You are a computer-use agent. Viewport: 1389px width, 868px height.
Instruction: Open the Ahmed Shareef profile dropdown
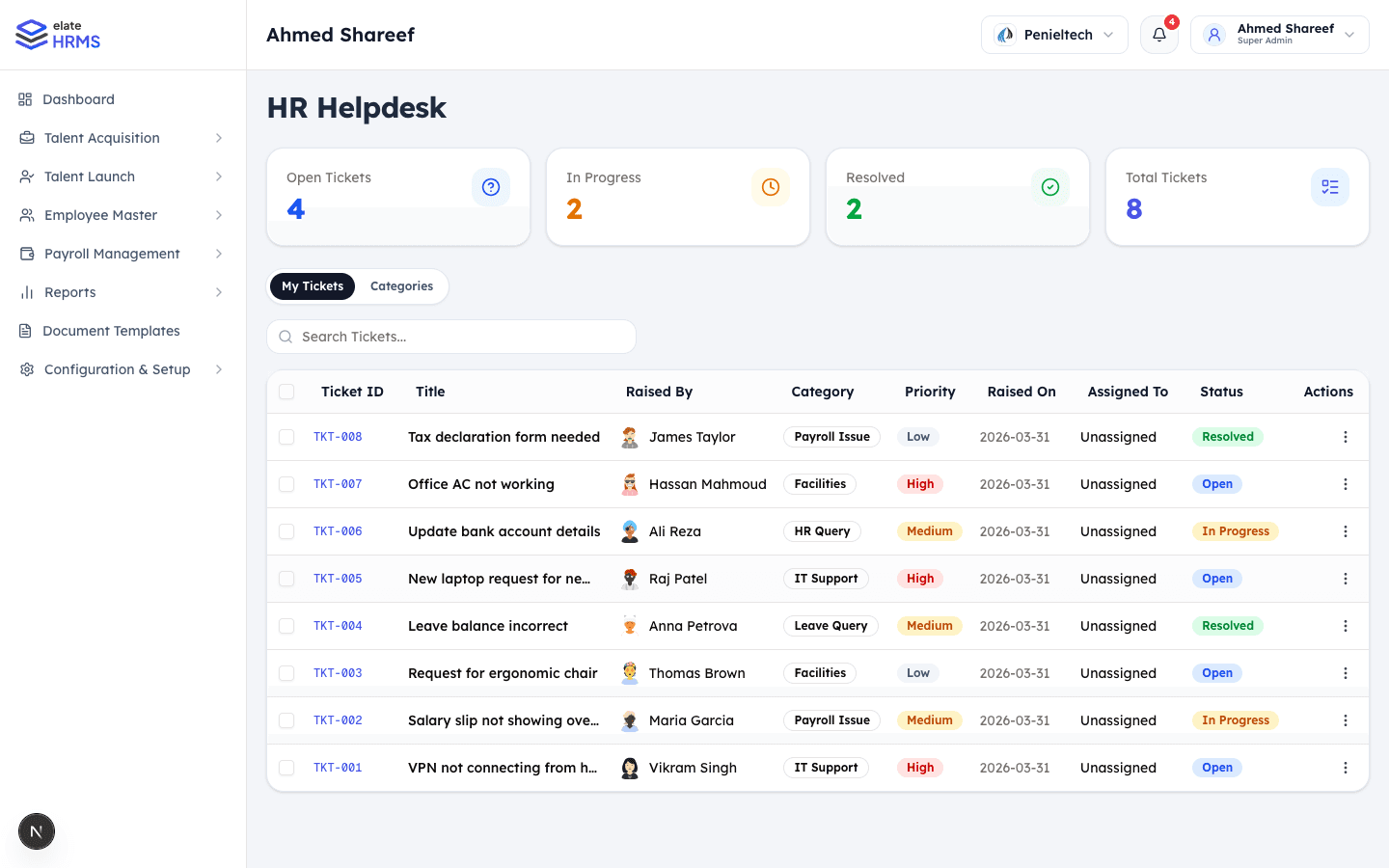pyautogui.click(x=1279, y=34)
